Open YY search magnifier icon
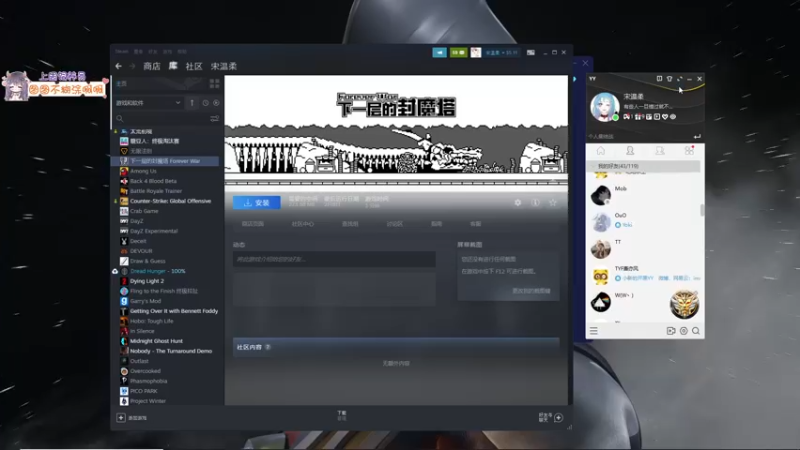 point(696,331)
